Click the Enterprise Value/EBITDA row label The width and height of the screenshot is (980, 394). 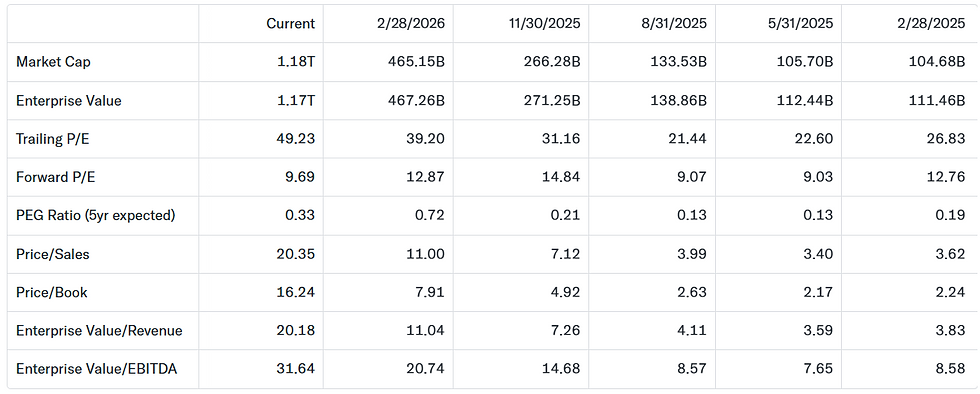pos(97,370)
